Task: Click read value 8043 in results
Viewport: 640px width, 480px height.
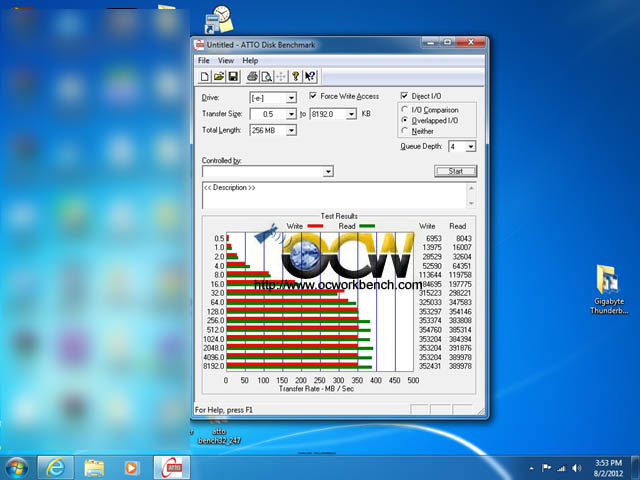Action: [464, 238]
